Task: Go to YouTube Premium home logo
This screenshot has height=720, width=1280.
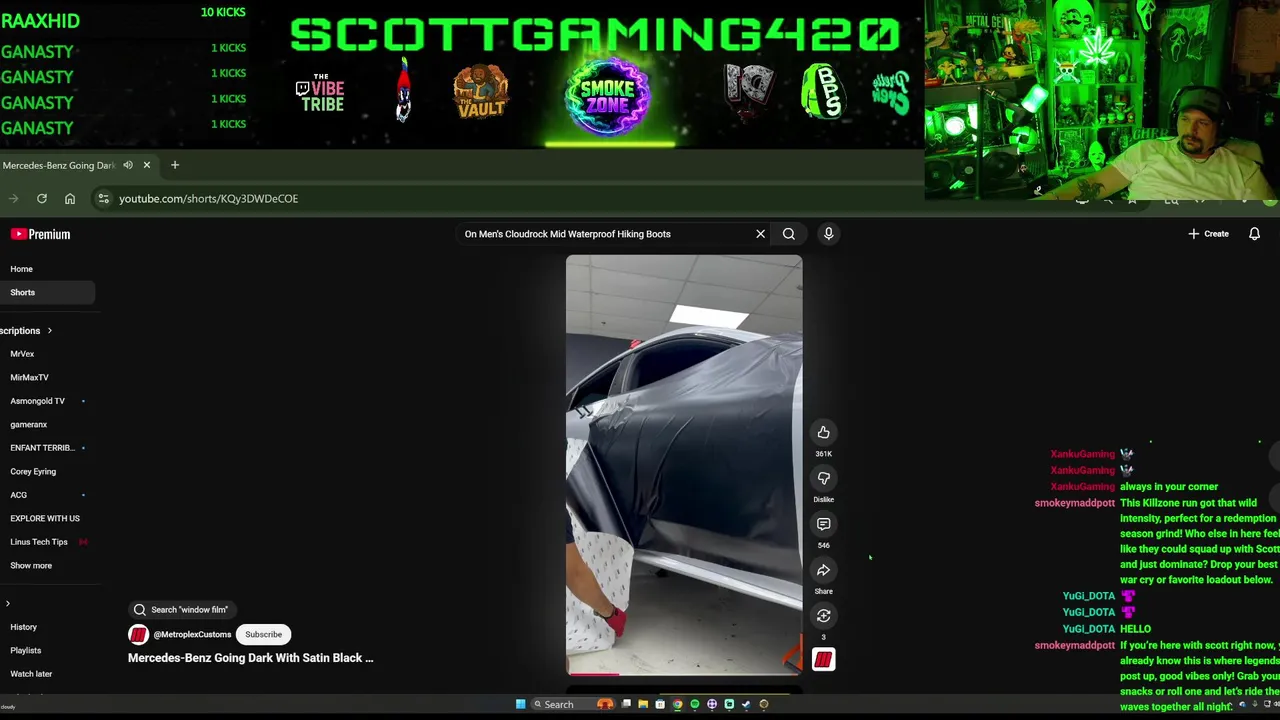Action: coord(40,234)
